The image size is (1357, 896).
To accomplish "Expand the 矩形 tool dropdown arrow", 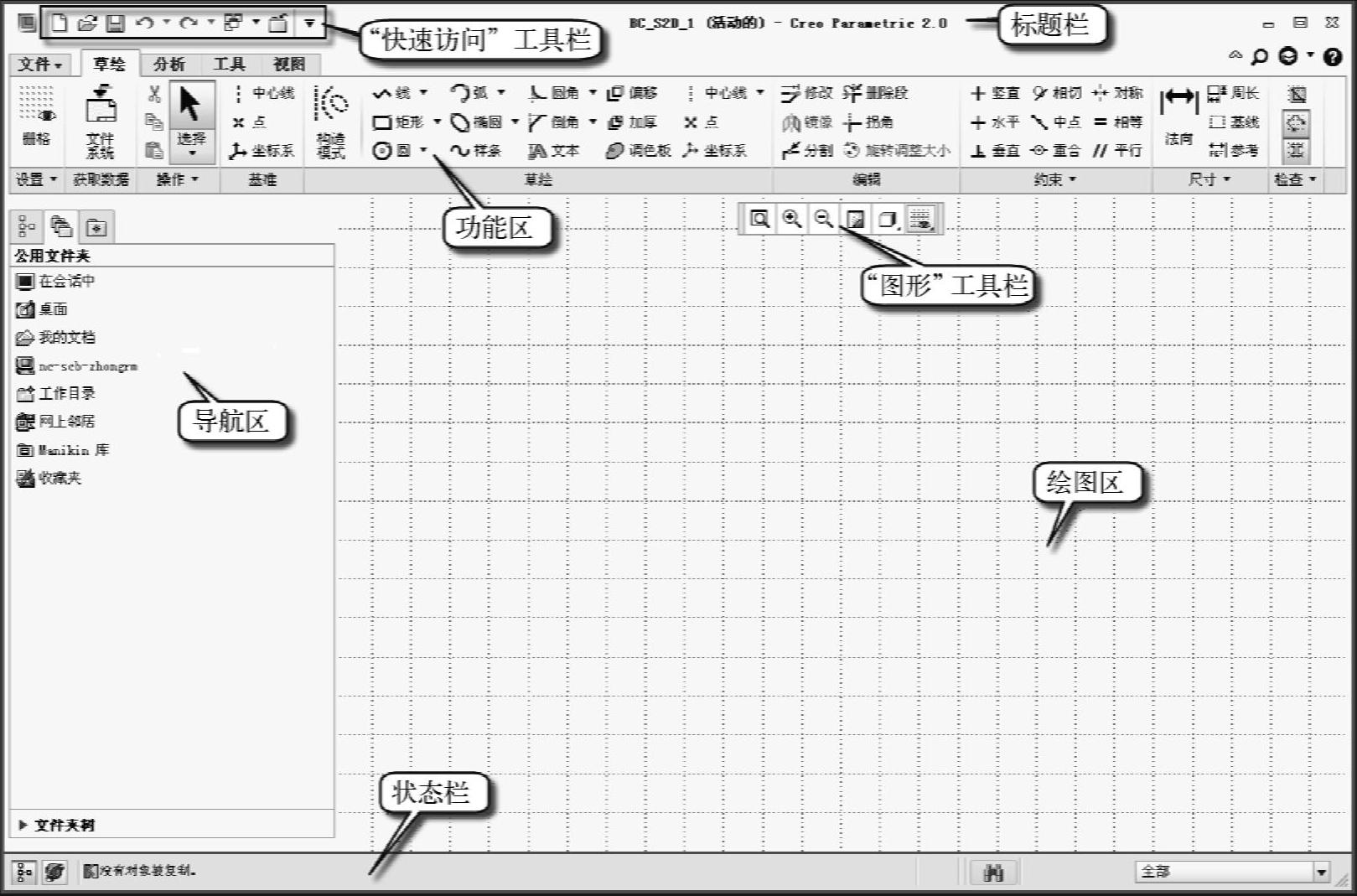I will pos(437,122).
